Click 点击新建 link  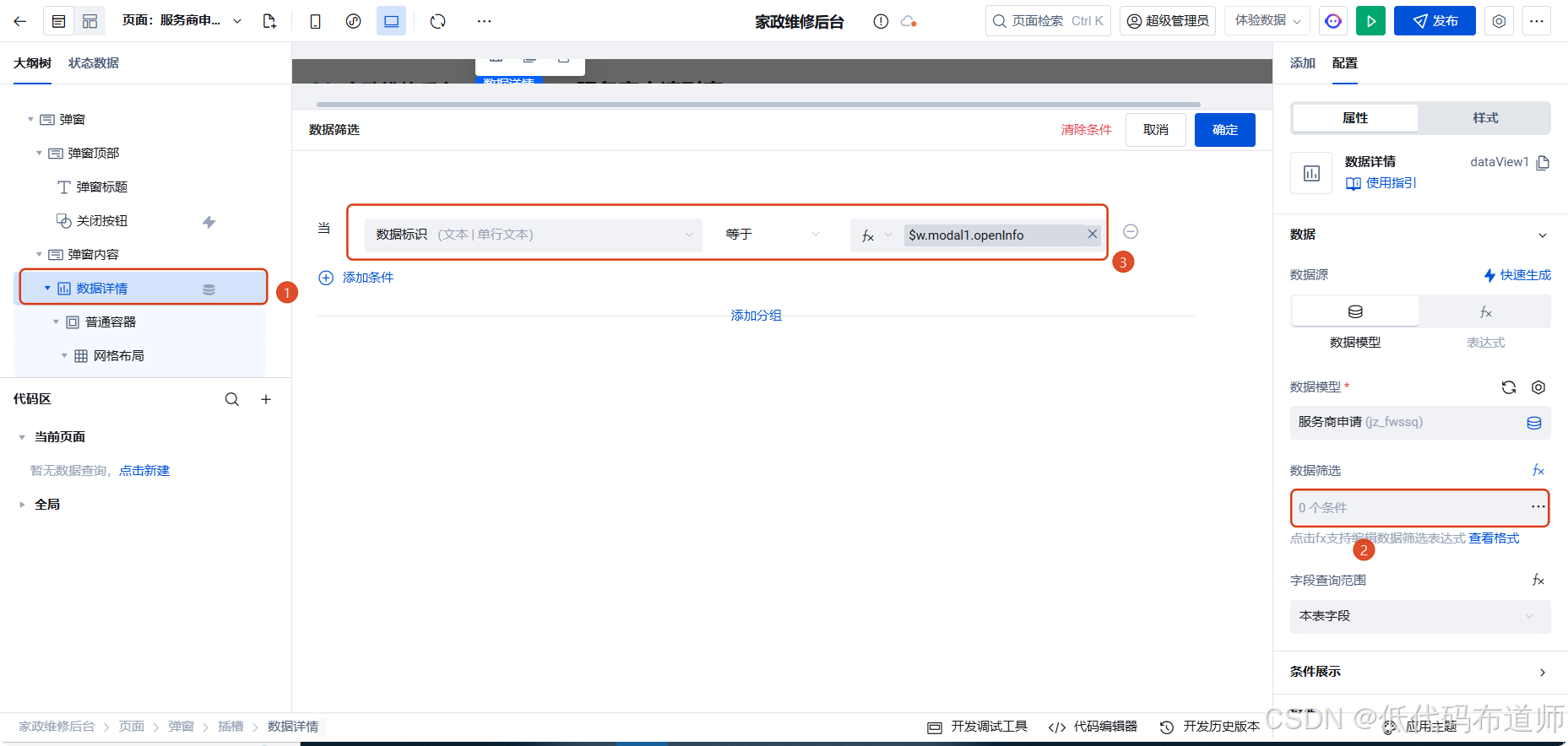point(144,471)
